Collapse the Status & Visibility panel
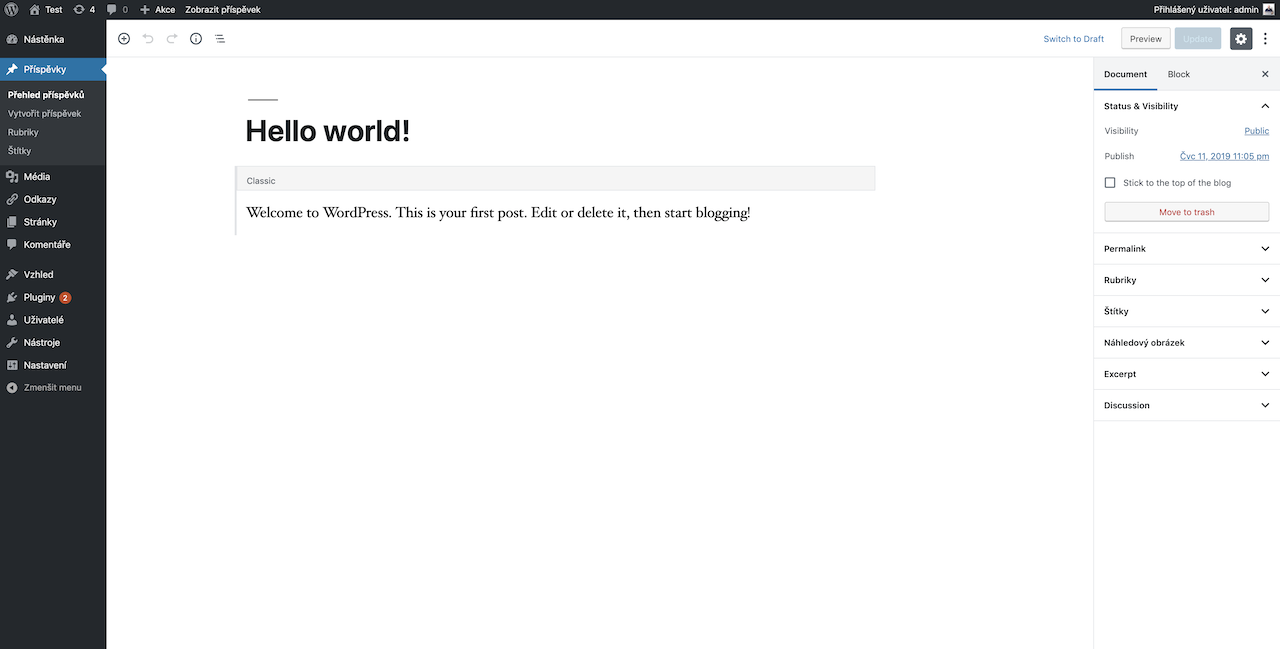Viewport: 1280px width, 649px height. coord(1264,105)
